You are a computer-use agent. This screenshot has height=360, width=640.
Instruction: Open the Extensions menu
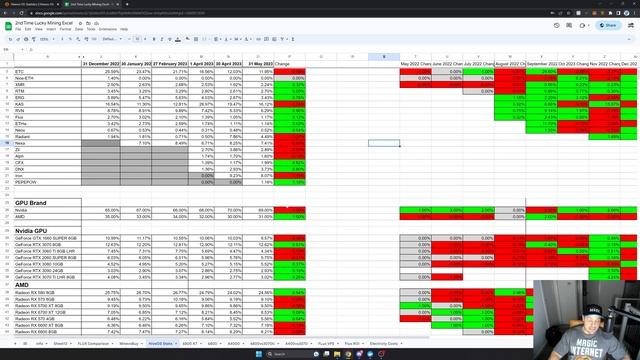point(108,29)
